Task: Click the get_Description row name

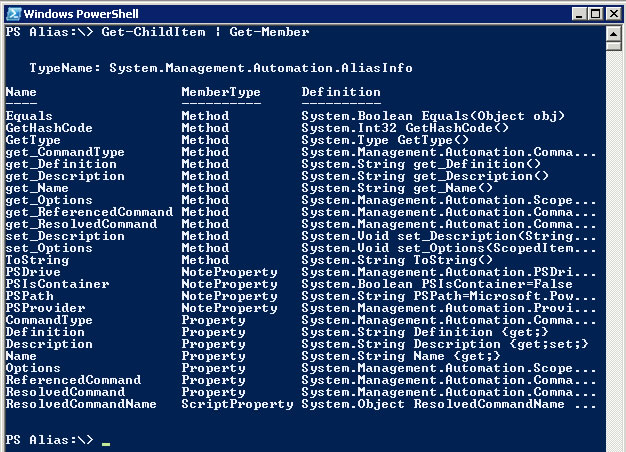Action: pos(65,176)
